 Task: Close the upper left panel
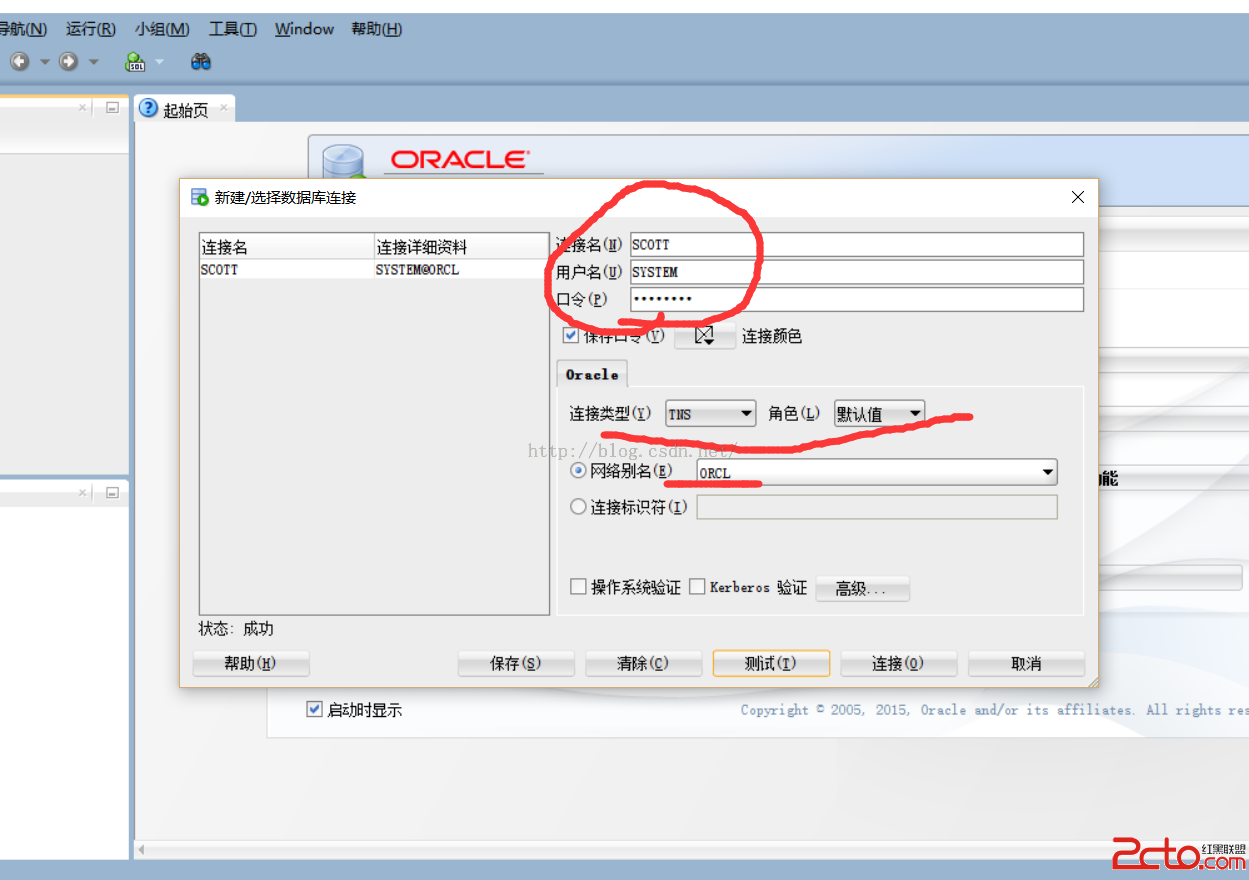pyautogui.click(x=83, y=107)
